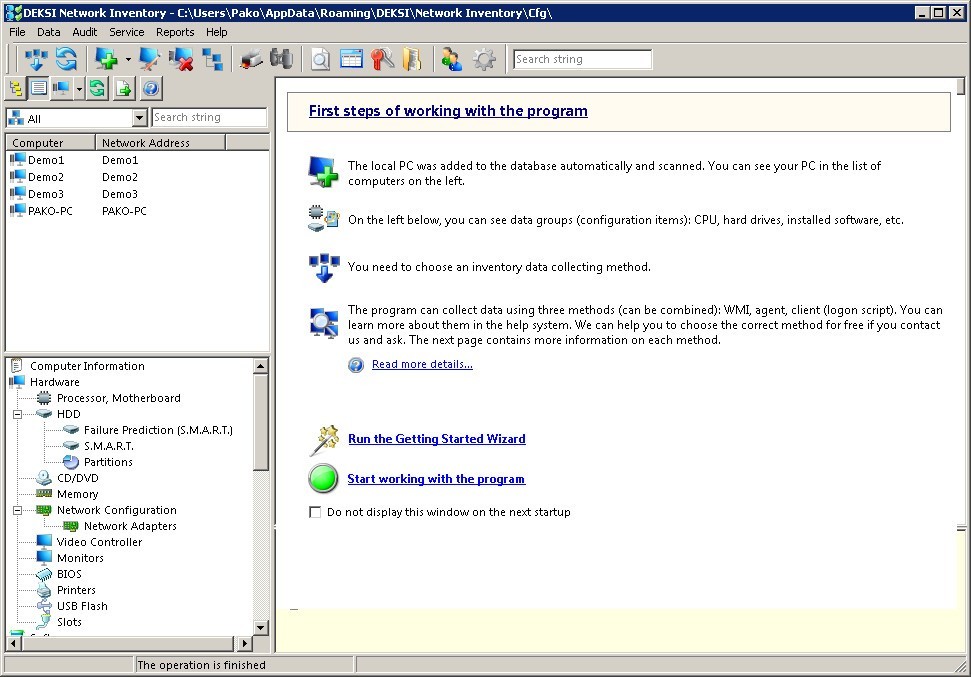971x677 pixels.
Task: Open program settings via the gear icon
Action: click(483, 58)
